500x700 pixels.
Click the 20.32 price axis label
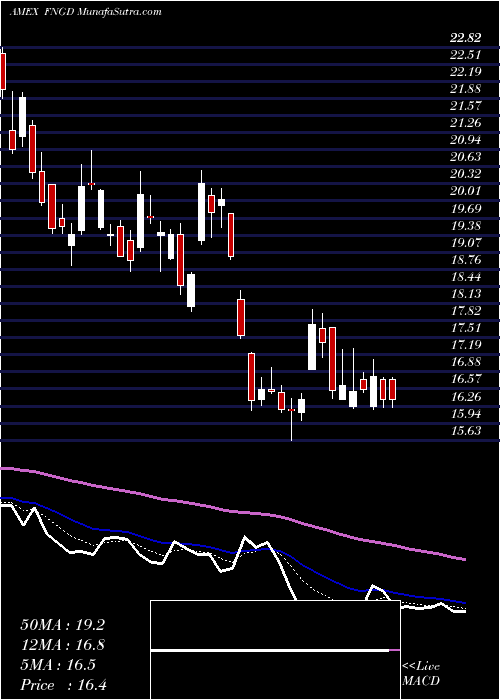point(466,174)
